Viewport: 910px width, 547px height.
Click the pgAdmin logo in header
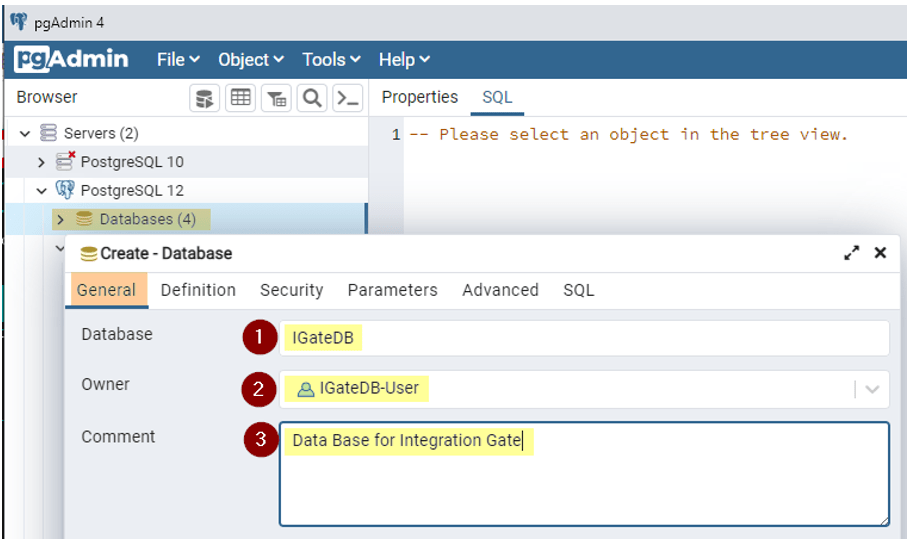coord(72,59)
